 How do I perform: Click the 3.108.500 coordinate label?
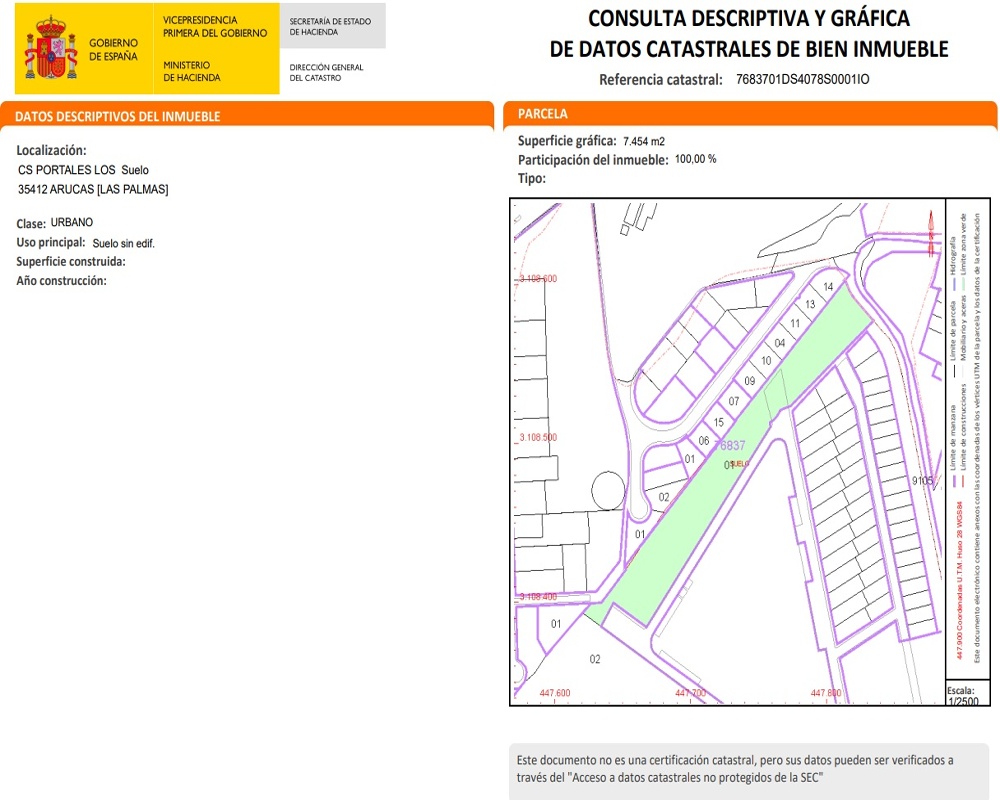coord(538,438)
